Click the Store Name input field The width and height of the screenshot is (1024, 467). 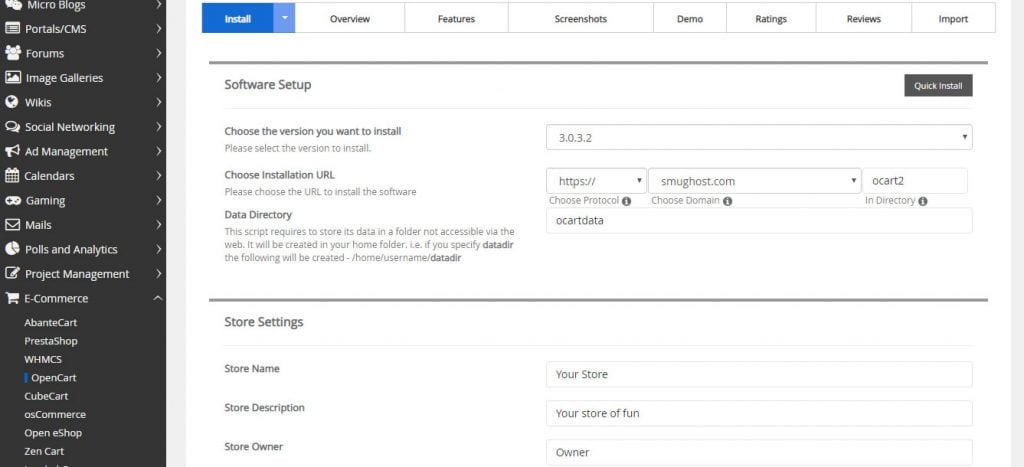[x=759, y=374]
